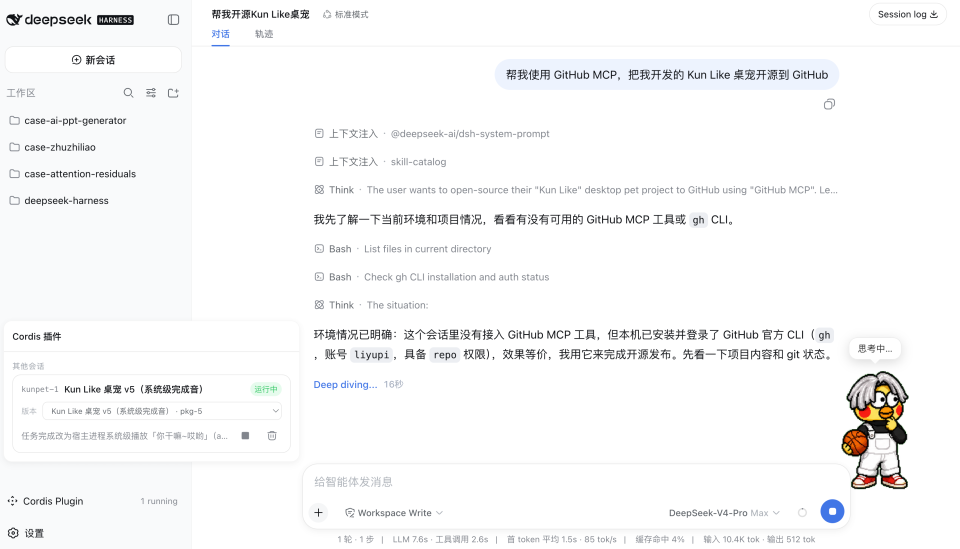The image size is (960, 549).
Task: Open the DeepSeek-V4-Pro model dropdown
Action: click(x=724, y=513)
